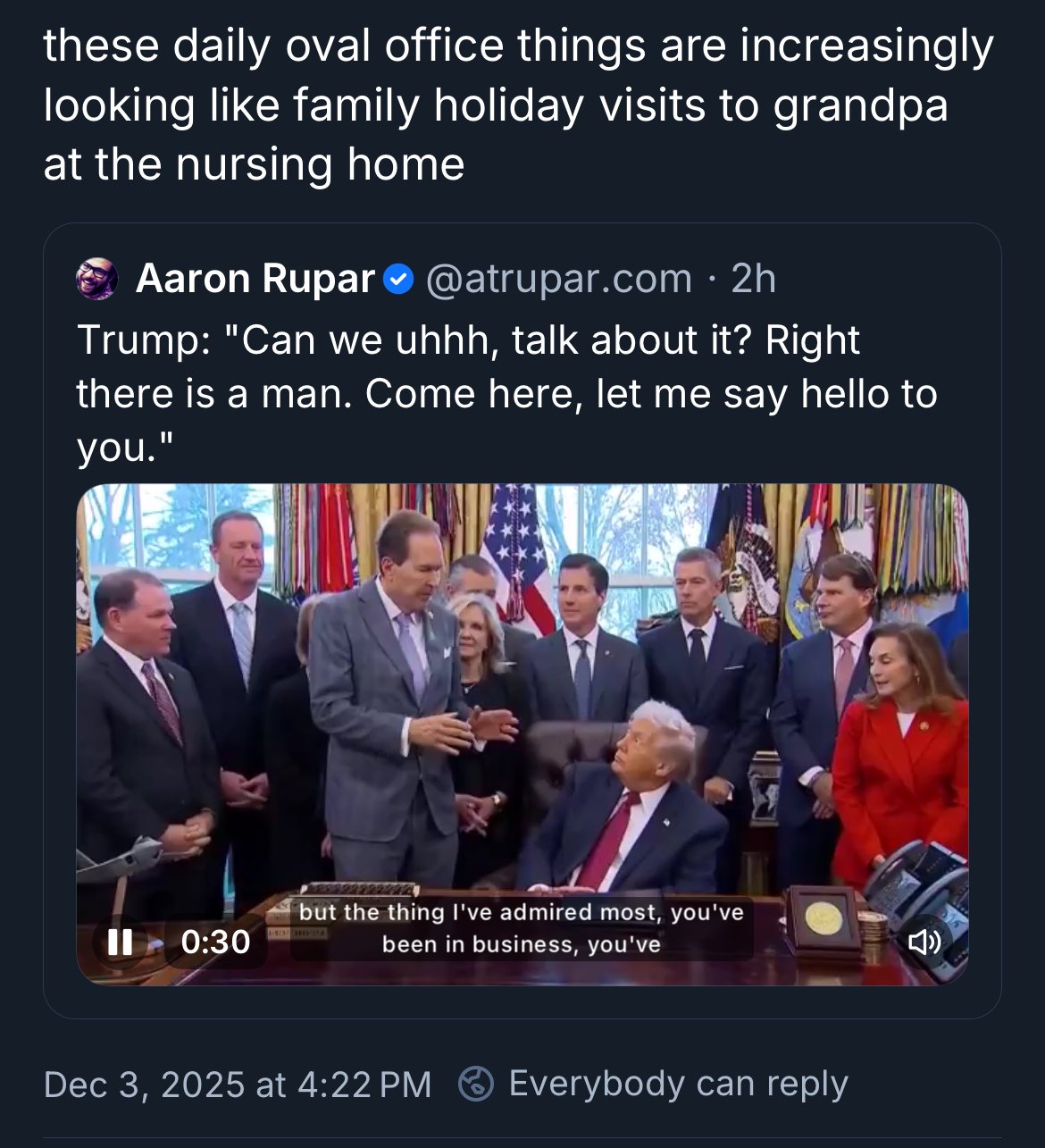This screenshot has width=1045, height=1148.
Task: Select Aaron Rupar's display name
Action: (255, 278)
